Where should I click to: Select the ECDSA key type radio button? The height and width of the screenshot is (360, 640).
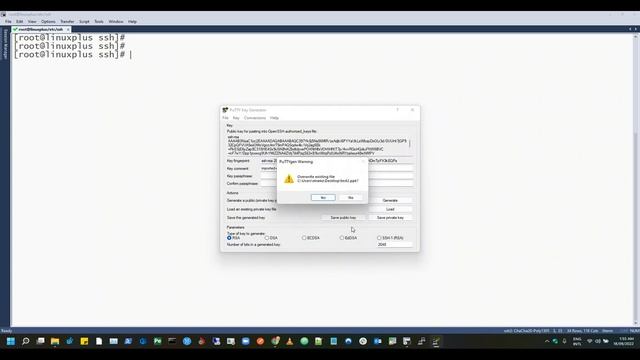point(304,238)
